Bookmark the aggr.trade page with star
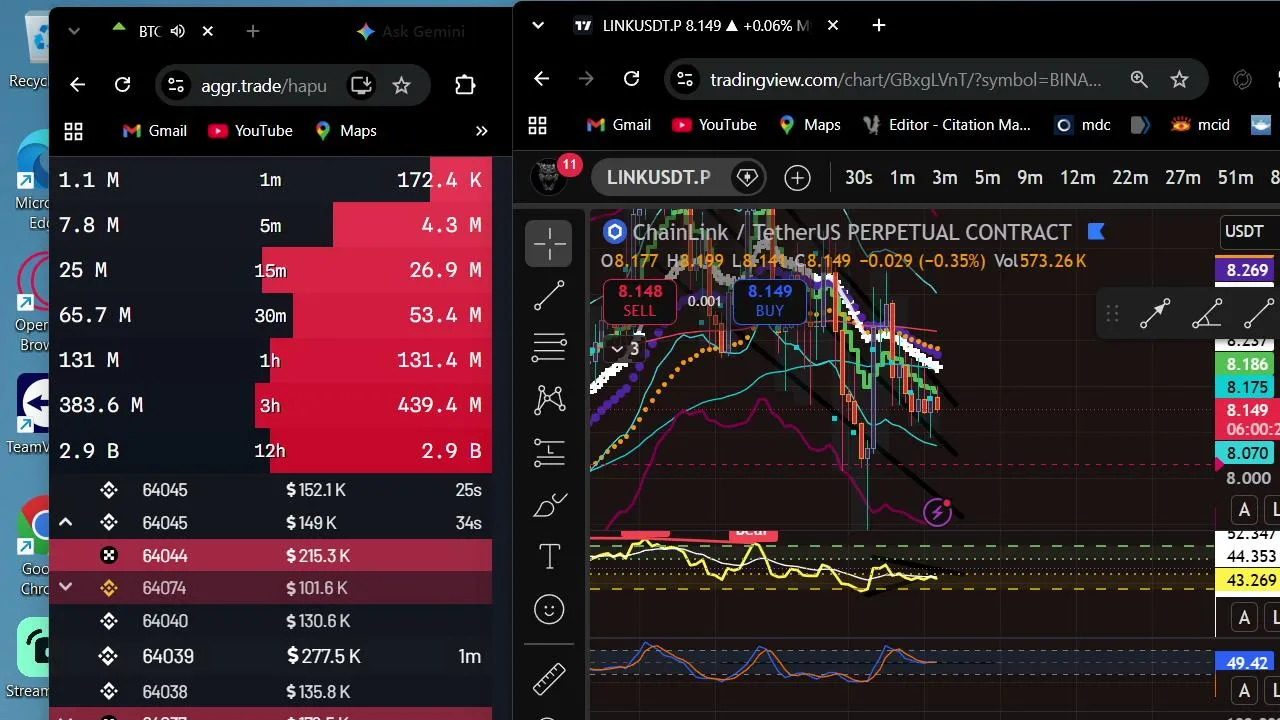This screenshot has height=720, width=1280. 401,85
